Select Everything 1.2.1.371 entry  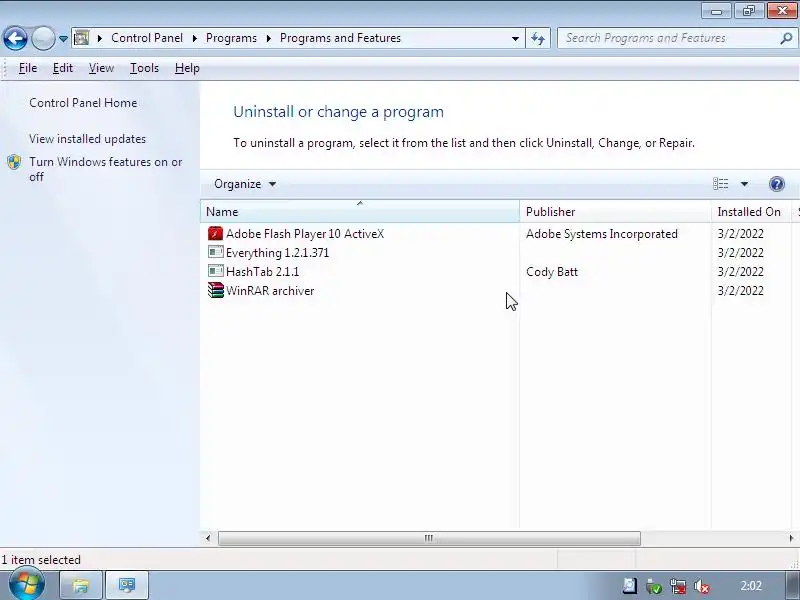277,253
